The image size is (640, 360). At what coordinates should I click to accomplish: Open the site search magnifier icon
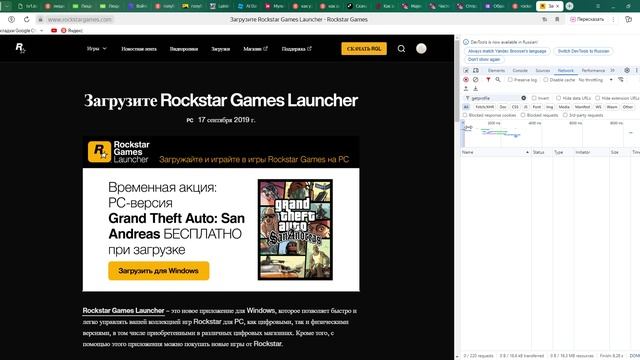(401, 49)
